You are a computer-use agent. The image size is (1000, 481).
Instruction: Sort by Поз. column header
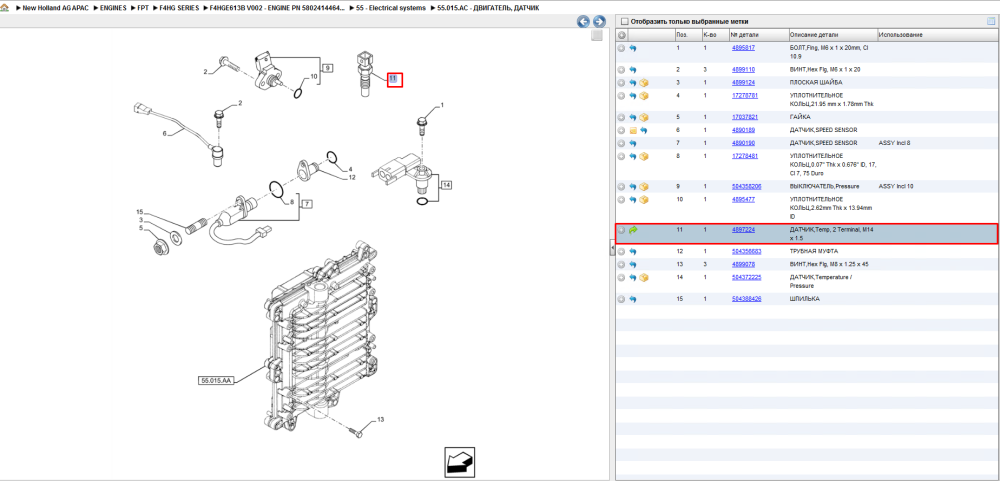tap(688, 34)
